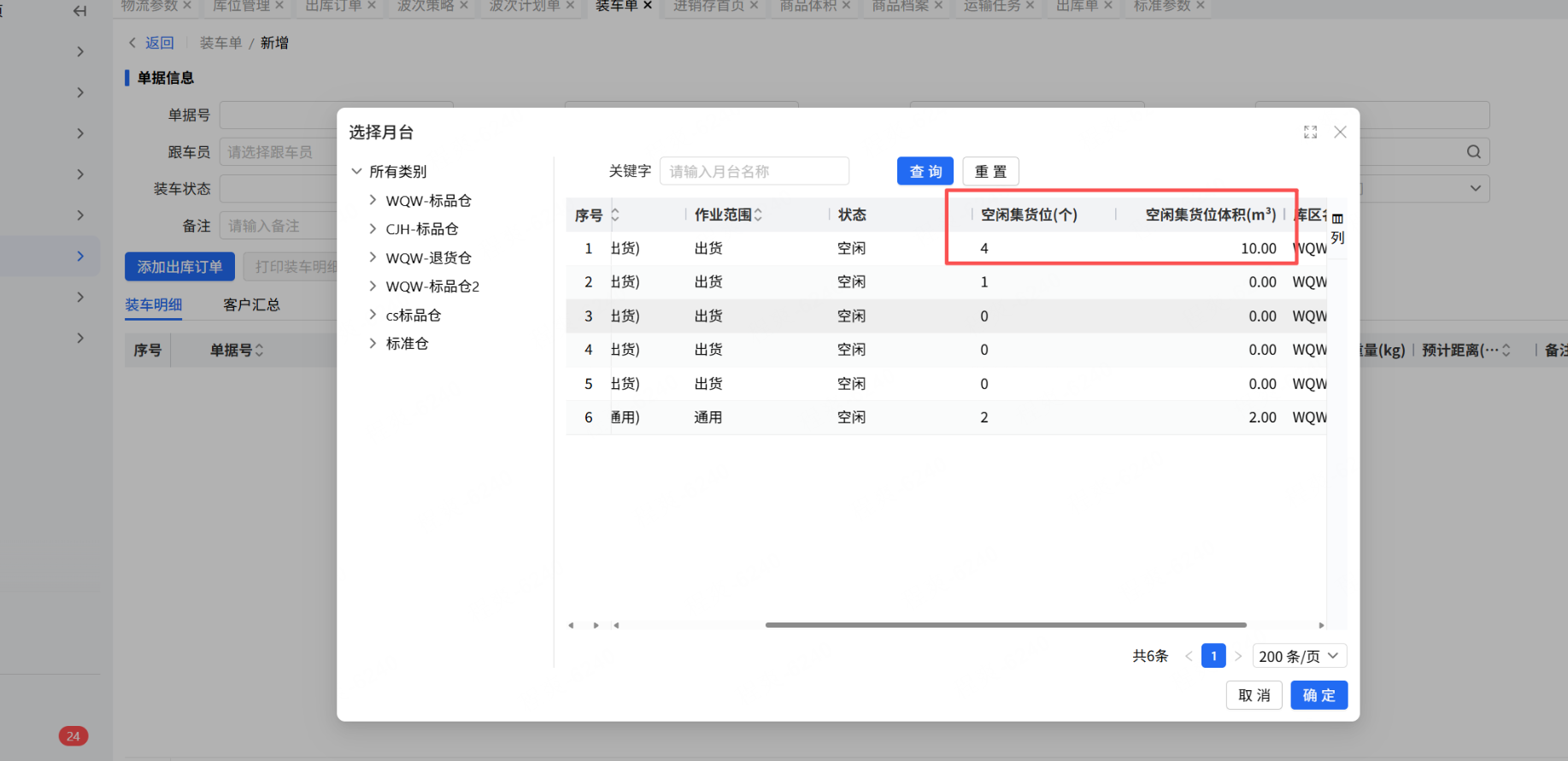Click the blue chevron in the highlighted sidebar row

80,257
